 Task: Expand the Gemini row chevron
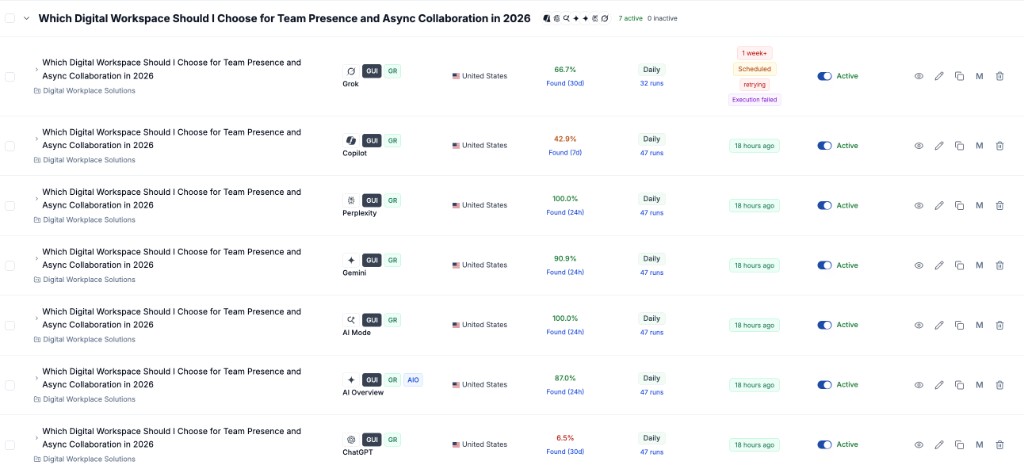pos(37,257)
